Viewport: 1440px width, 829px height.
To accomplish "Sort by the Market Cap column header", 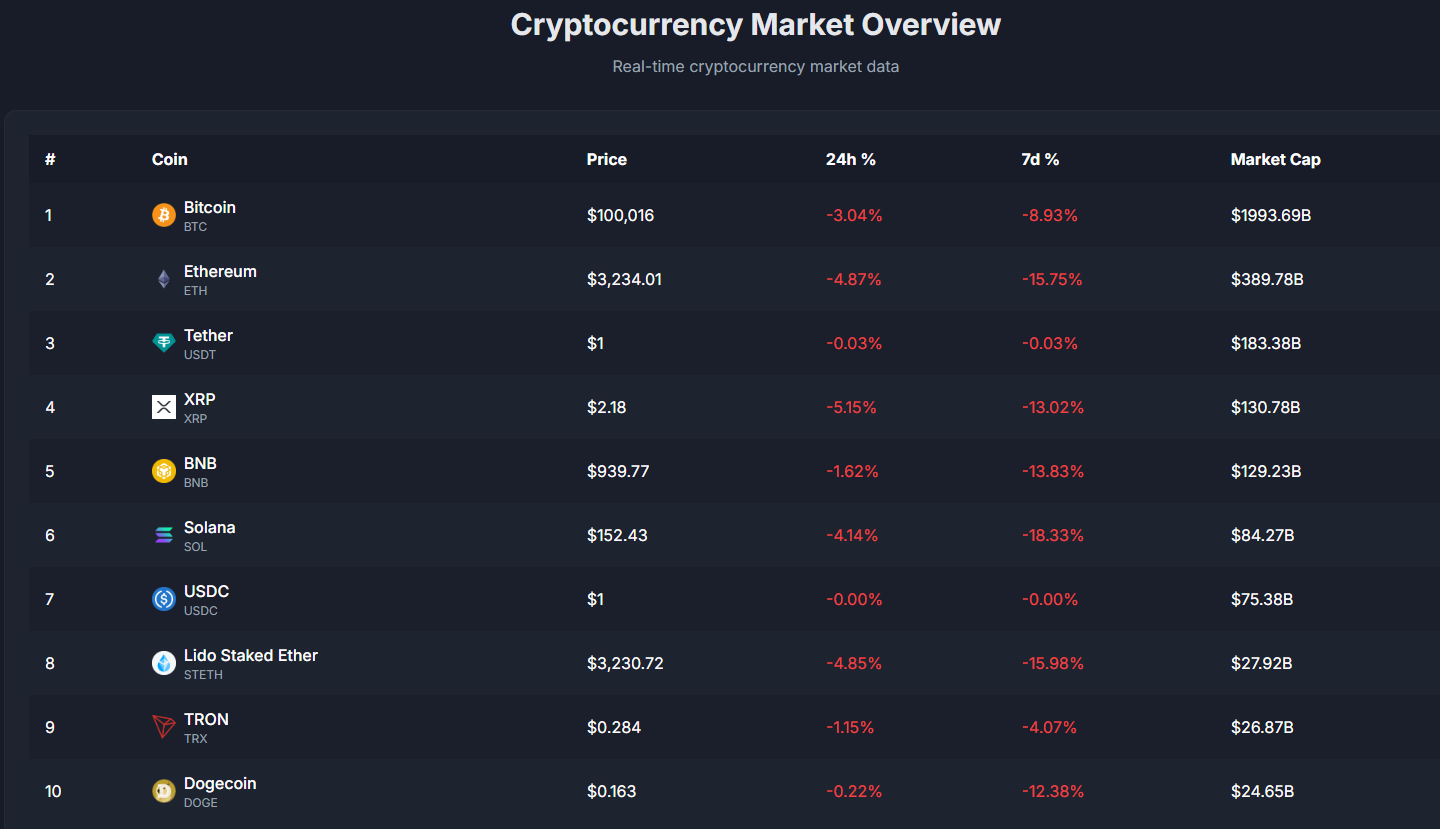I will pos(1275,159).
